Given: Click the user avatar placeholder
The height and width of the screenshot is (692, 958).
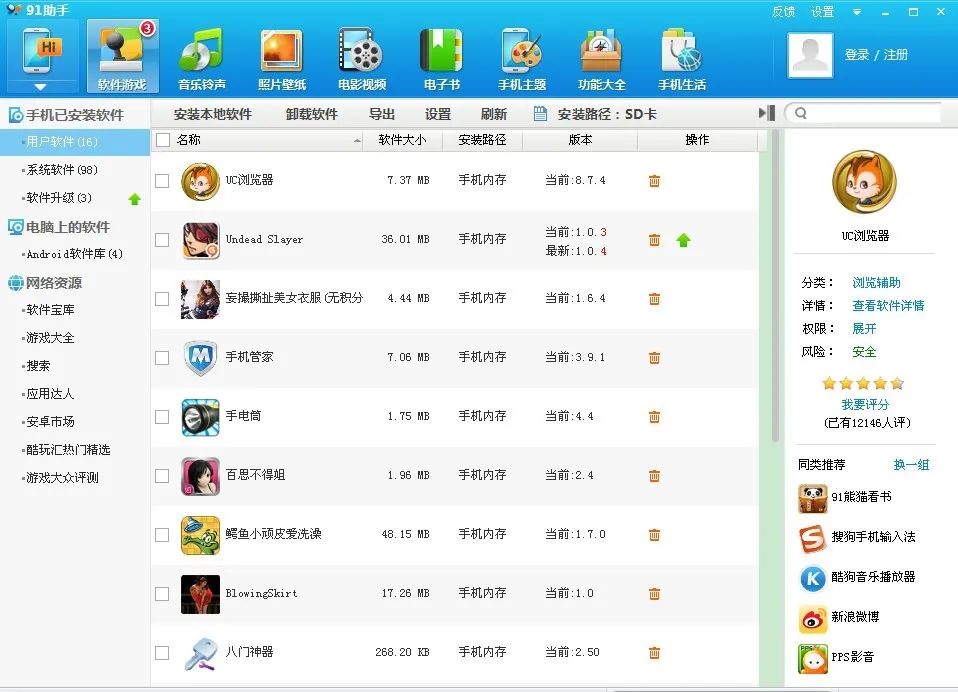Looking at the screenshot, I should click(x=810, y=55).
